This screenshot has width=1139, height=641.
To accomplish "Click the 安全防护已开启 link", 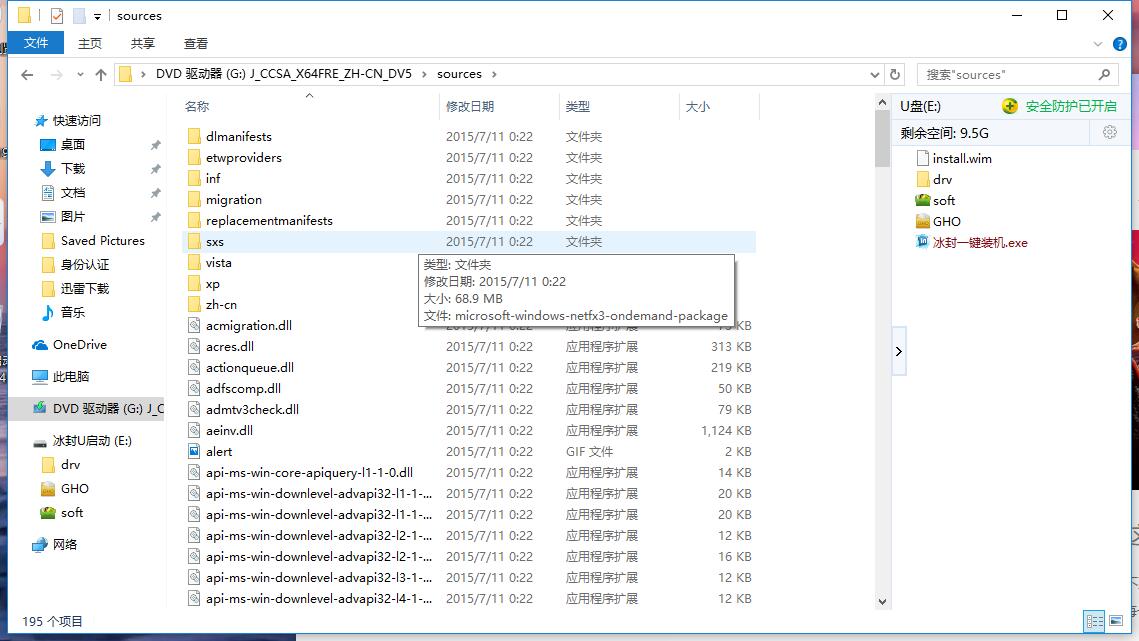I will click(1069, 106).
